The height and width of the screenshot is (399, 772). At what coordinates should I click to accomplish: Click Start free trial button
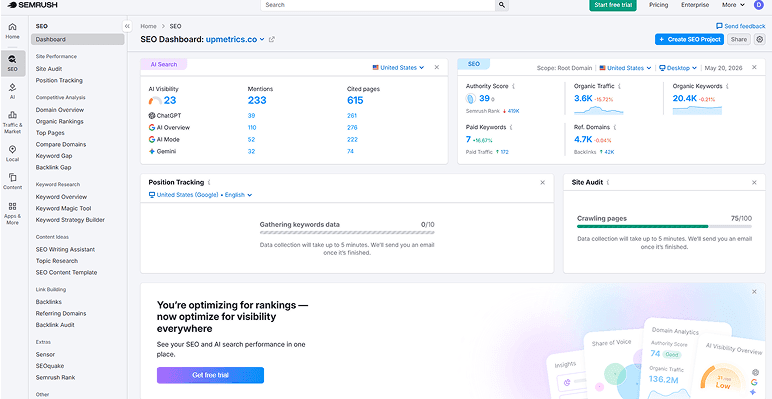click(x=613, y=5)
